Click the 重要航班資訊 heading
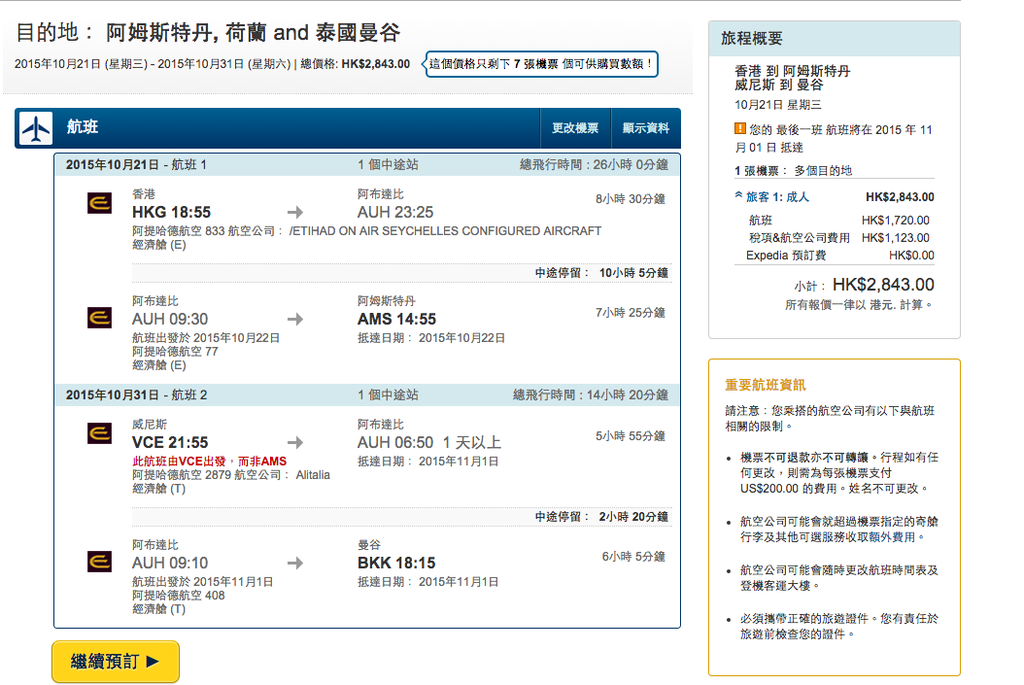 click(765, 385)
